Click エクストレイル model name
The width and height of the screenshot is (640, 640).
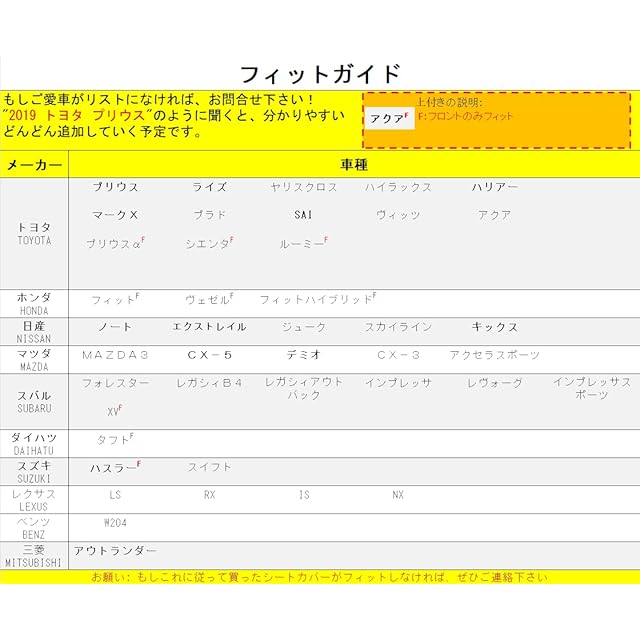point(209,327)
